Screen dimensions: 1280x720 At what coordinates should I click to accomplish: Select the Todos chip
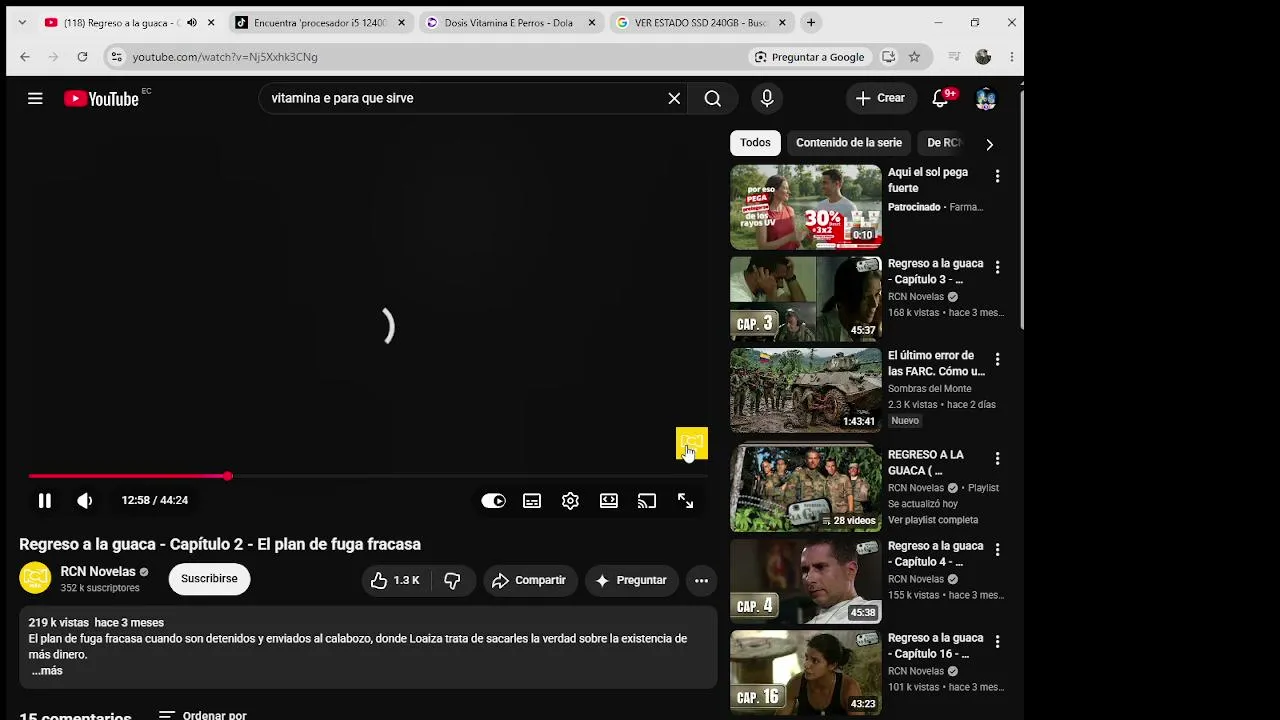point(755,143)
